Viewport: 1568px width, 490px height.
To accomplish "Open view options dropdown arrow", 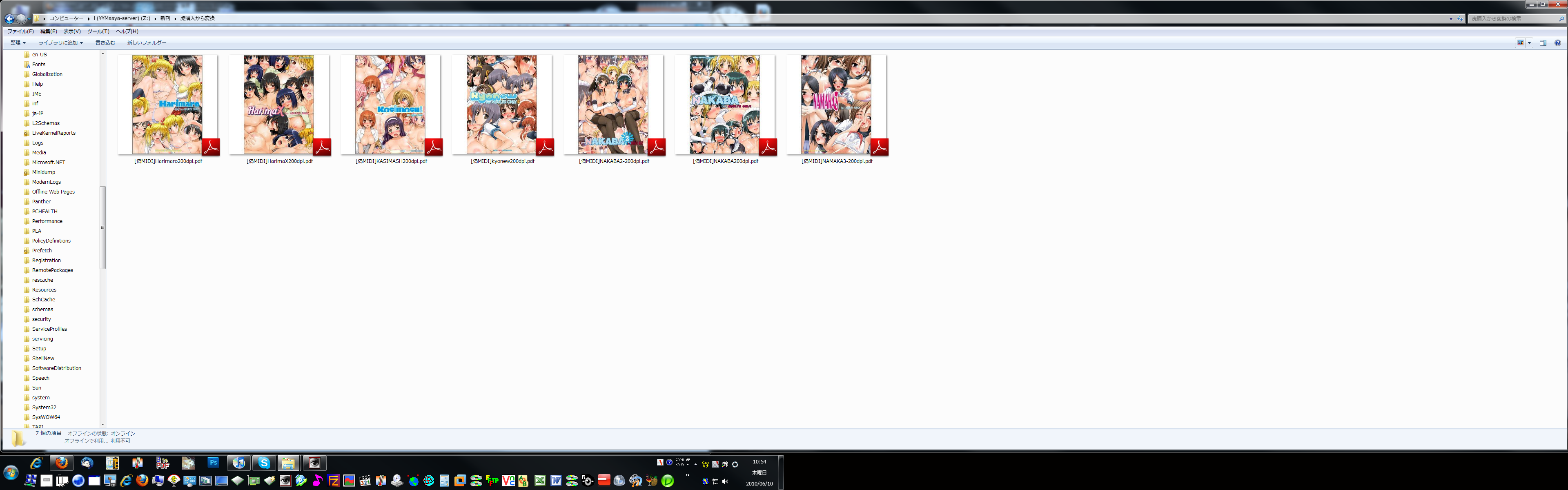I will [x=1529, y=42].
